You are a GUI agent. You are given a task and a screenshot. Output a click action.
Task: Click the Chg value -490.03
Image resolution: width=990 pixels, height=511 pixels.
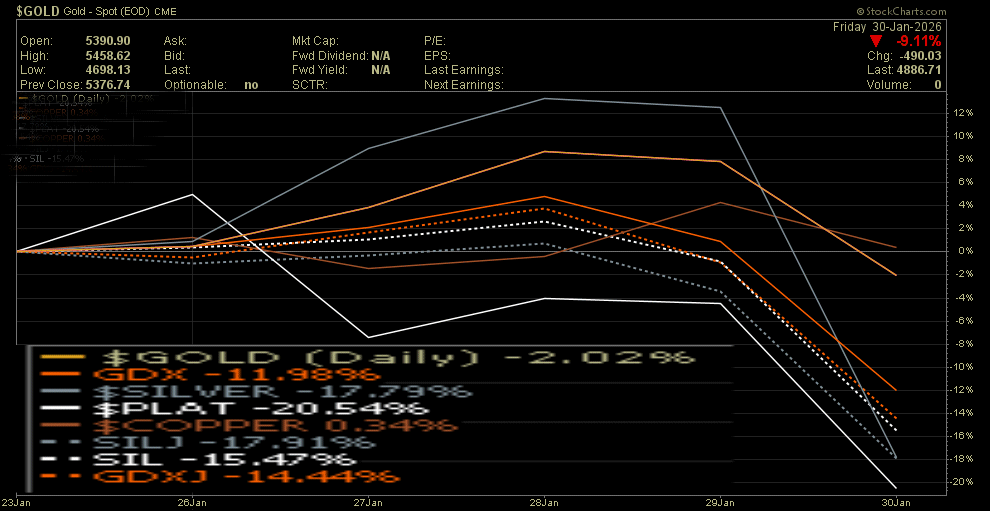click(x=922, y=56)
